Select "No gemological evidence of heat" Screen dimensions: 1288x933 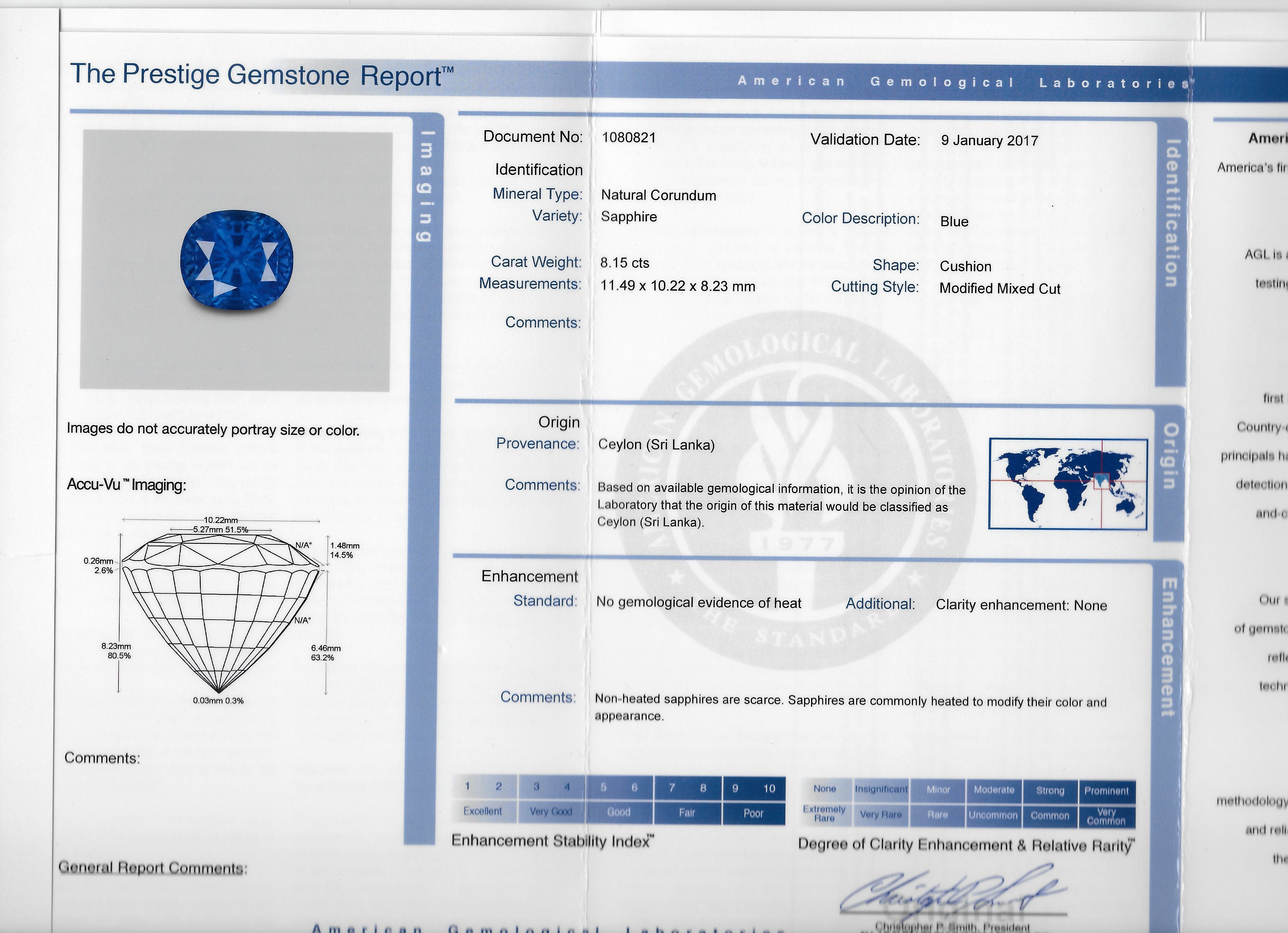coord(699,603)
